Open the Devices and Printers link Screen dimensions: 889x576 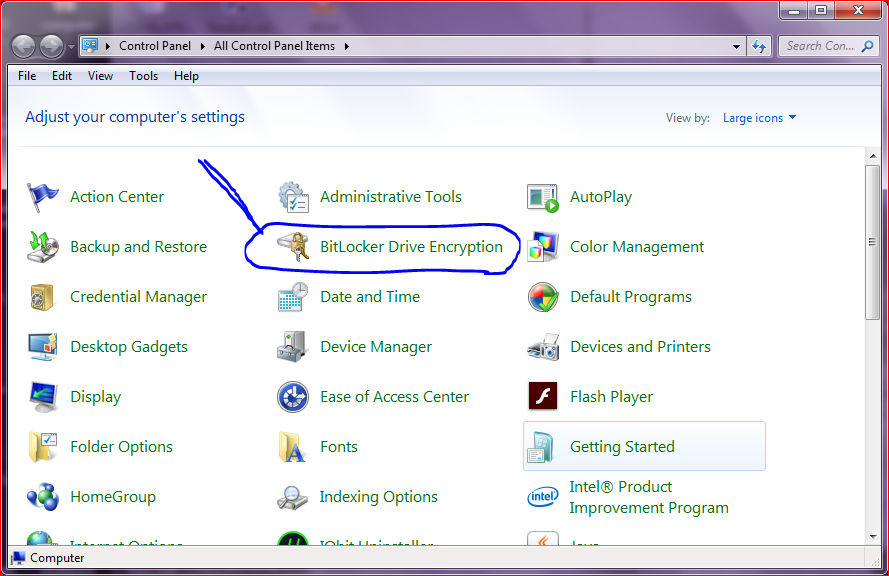640,346
